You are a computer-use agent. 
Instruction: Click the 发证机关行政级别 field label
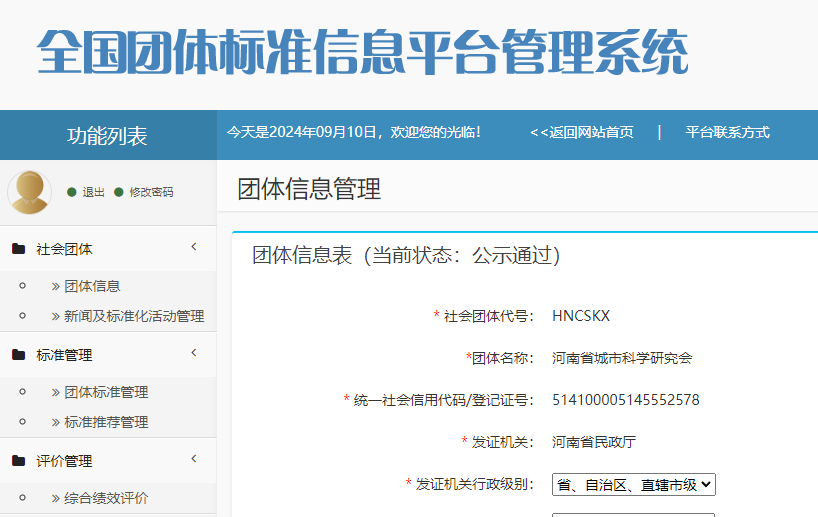470,485
